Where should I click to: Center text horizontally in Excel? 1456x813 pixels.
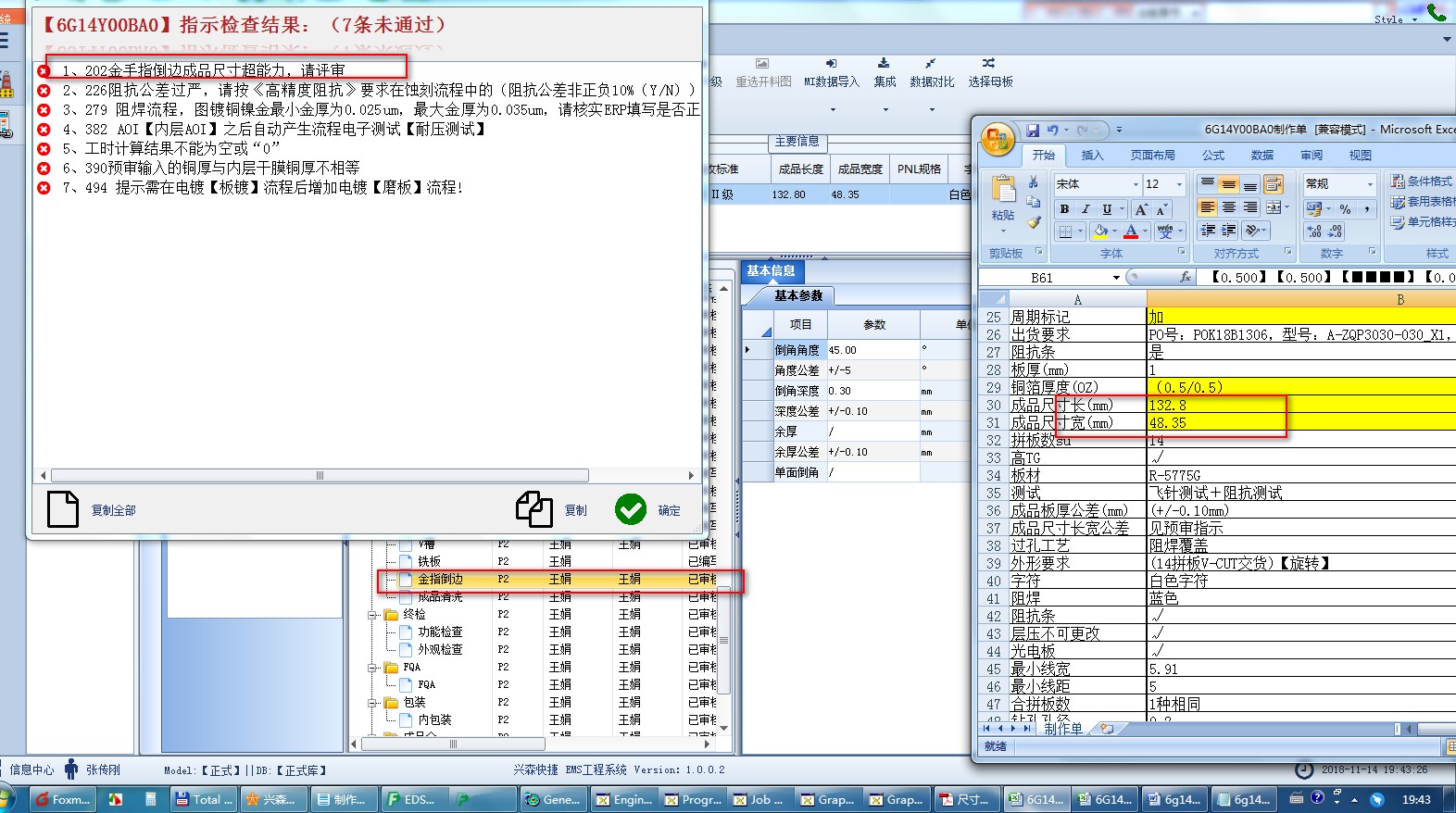1228,207
